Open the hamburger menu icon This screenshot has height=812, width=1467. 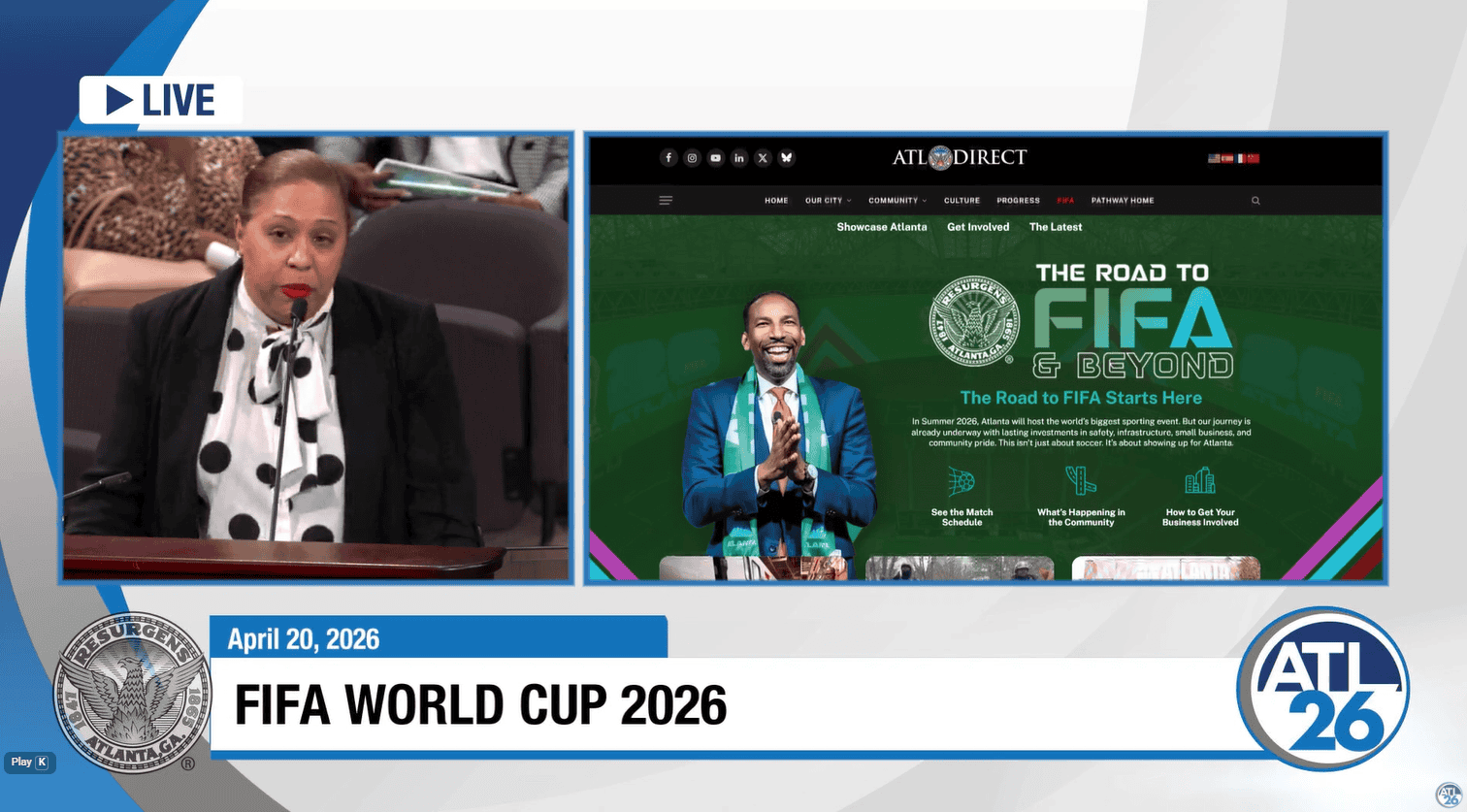point(666,201)
